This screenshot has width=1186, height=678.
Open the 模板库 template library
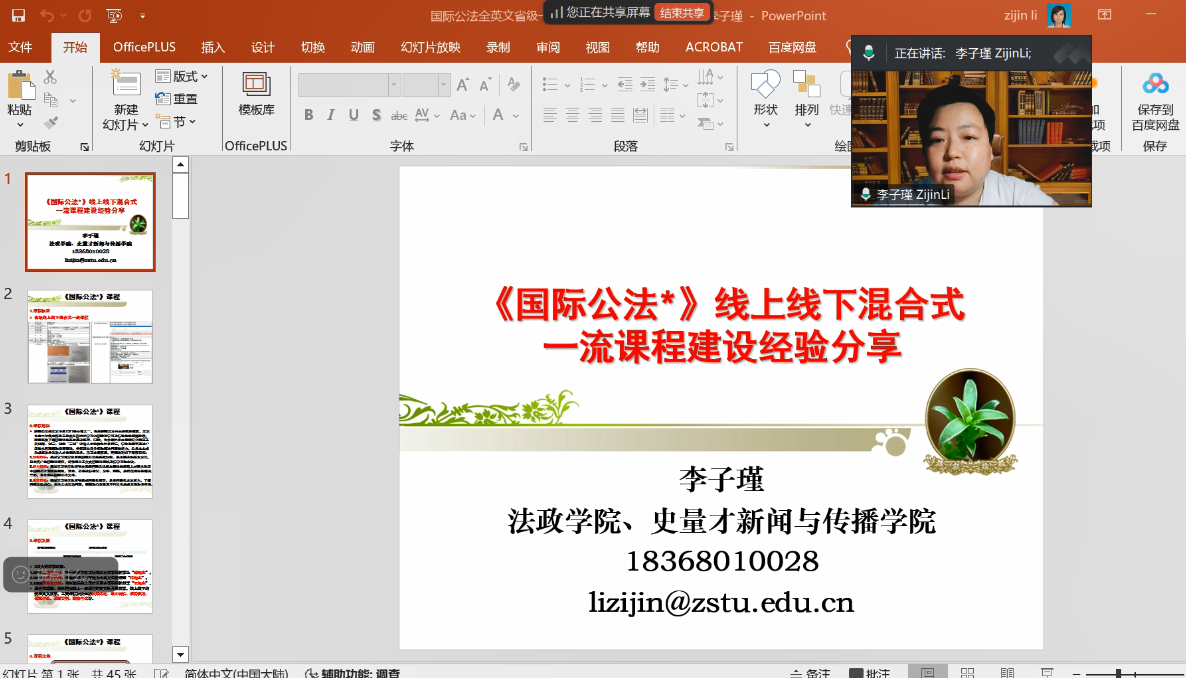coord(256,94)
